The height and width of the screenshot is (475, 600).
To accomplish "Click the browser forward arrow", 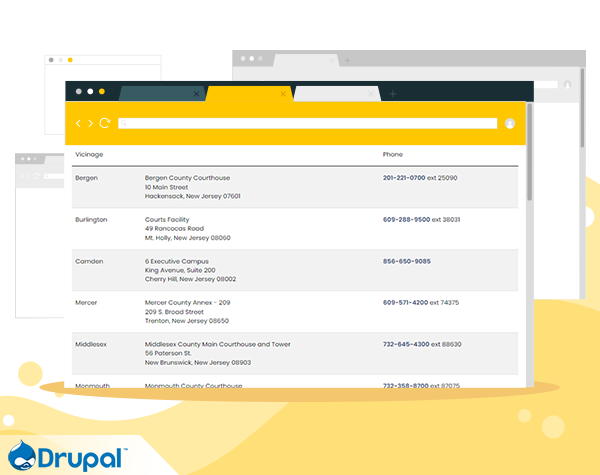I will pyautogui.click(x=90, y=123).
